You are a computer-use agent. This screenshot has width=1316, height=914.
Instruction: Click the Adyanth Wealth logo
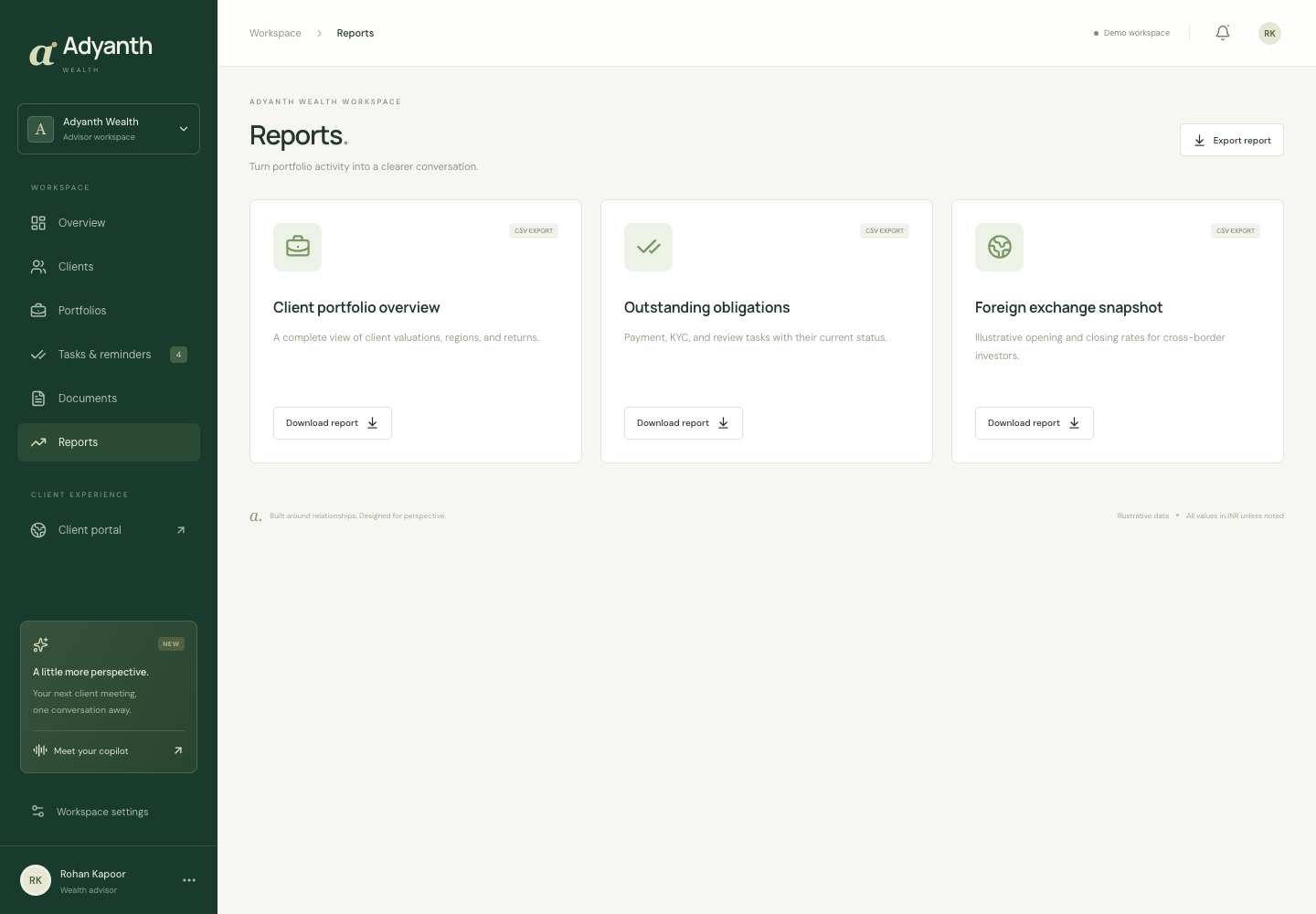[x=90, y=53]
